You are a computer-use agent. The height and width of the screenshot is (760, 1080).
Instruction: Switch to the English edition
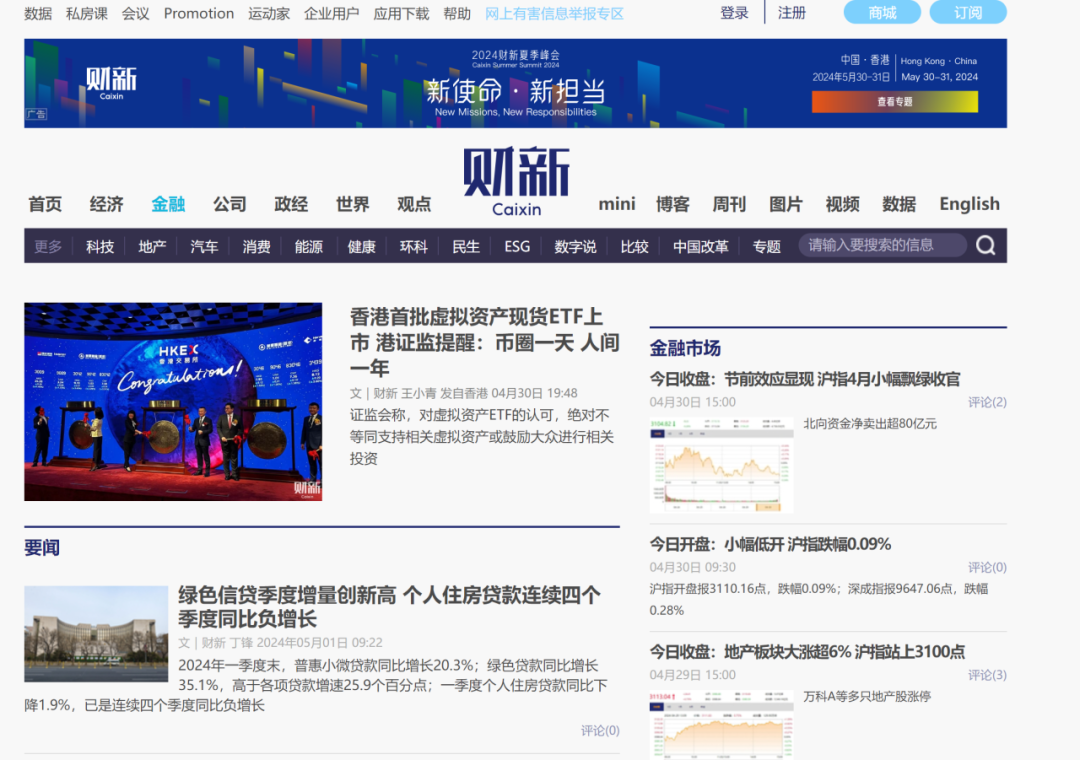coord(970,204)
